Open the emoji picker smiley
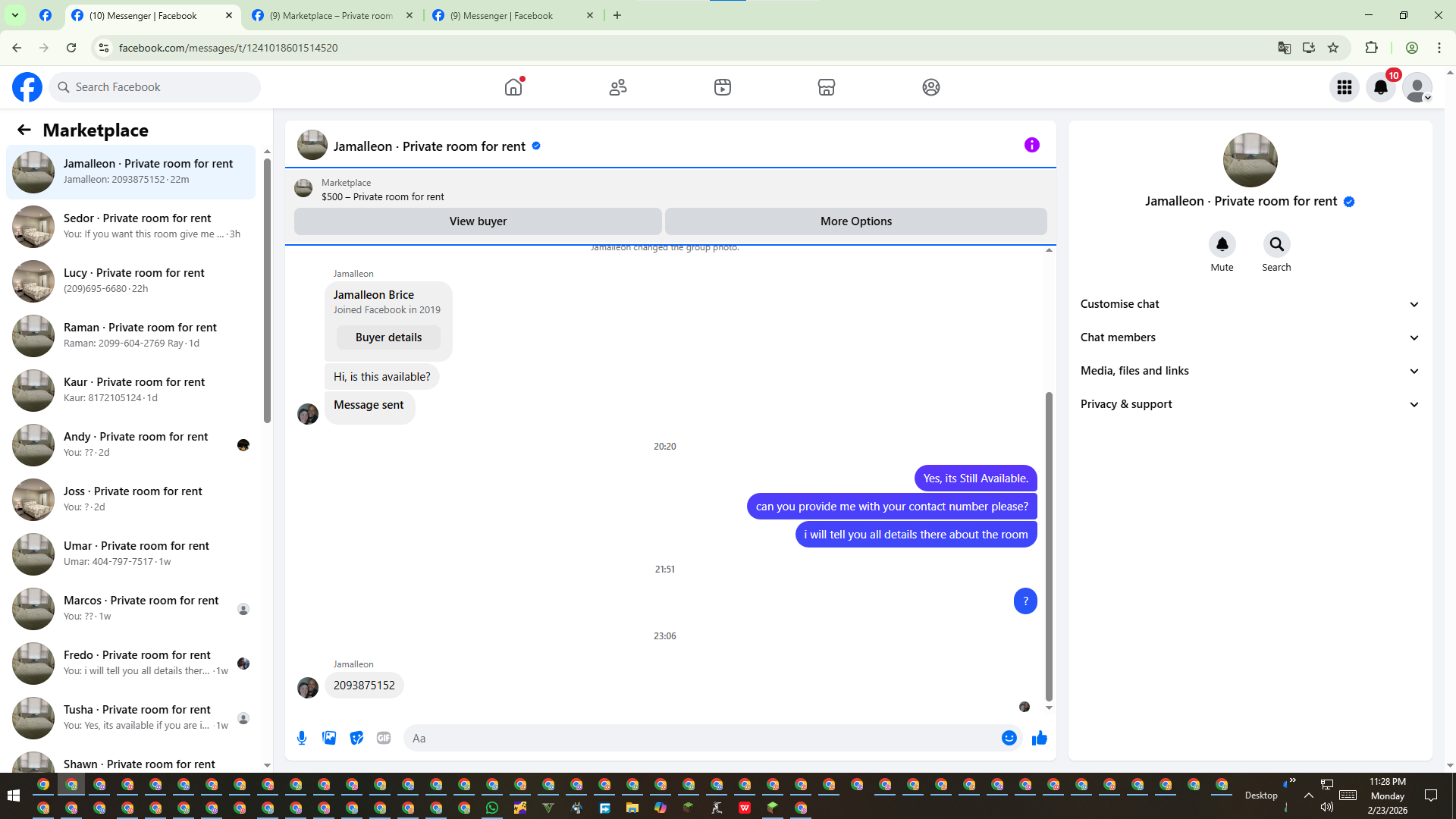 pyautogui.click(x=1009, y=738)
